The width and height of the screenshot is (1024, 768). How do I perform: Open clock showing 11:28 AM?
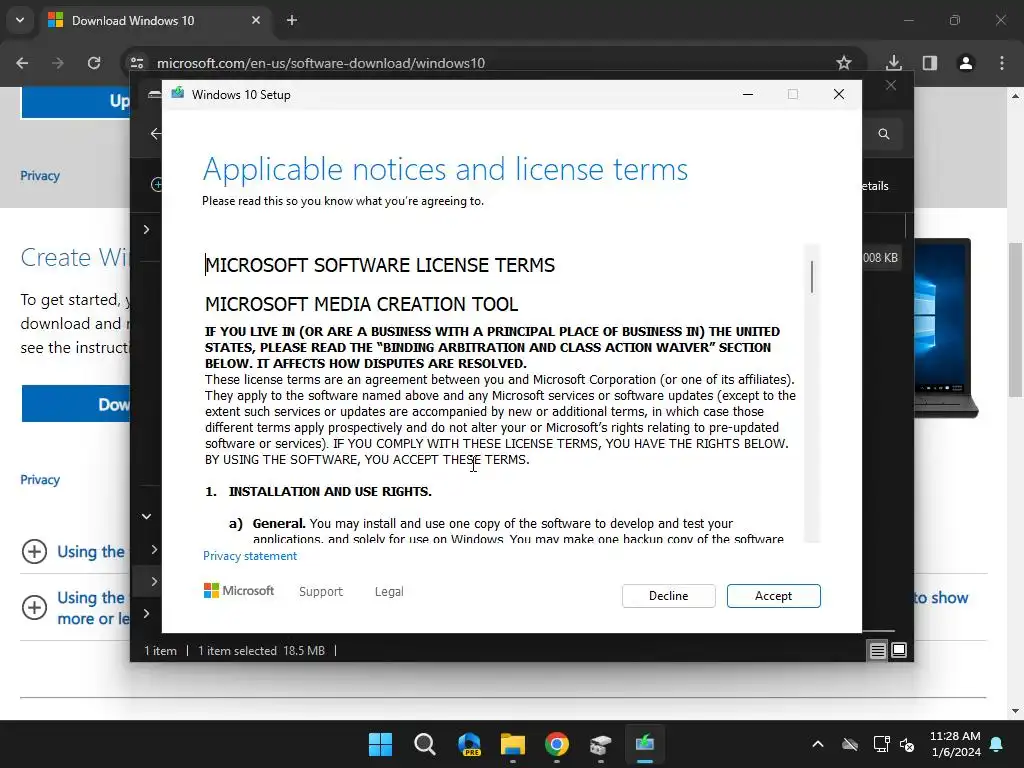(x=955, y=744)
